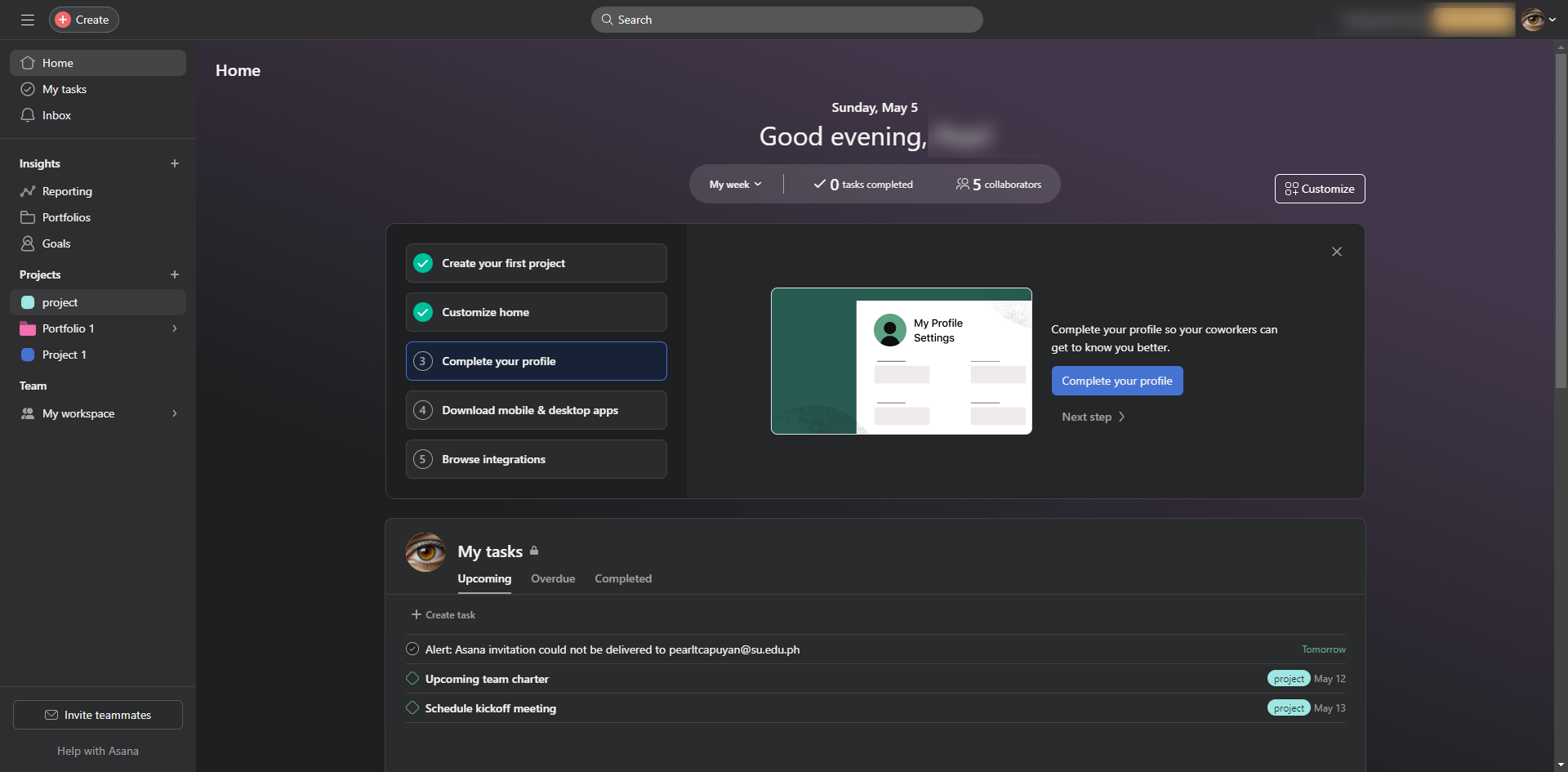Click the My tasks checkmark icon
This screenshot has width=1568, height=772.
click(x=28, y=89)
